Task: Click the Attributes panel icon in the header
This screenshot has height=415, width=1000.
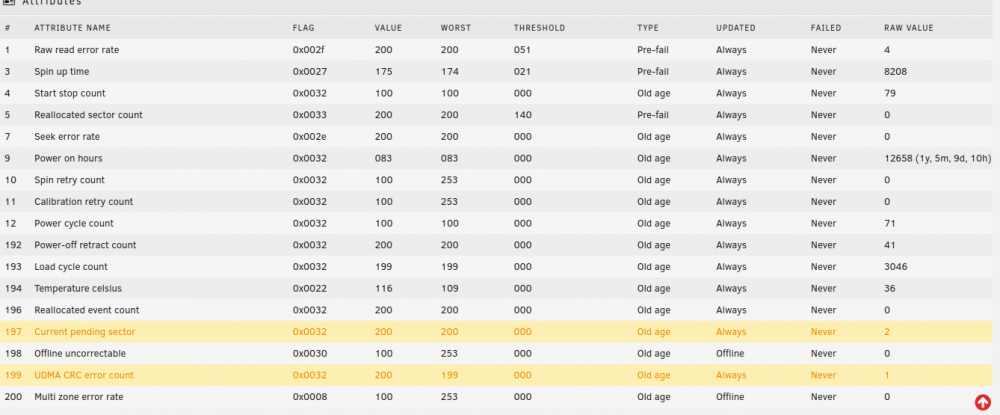Action: [x=10, y=3]
